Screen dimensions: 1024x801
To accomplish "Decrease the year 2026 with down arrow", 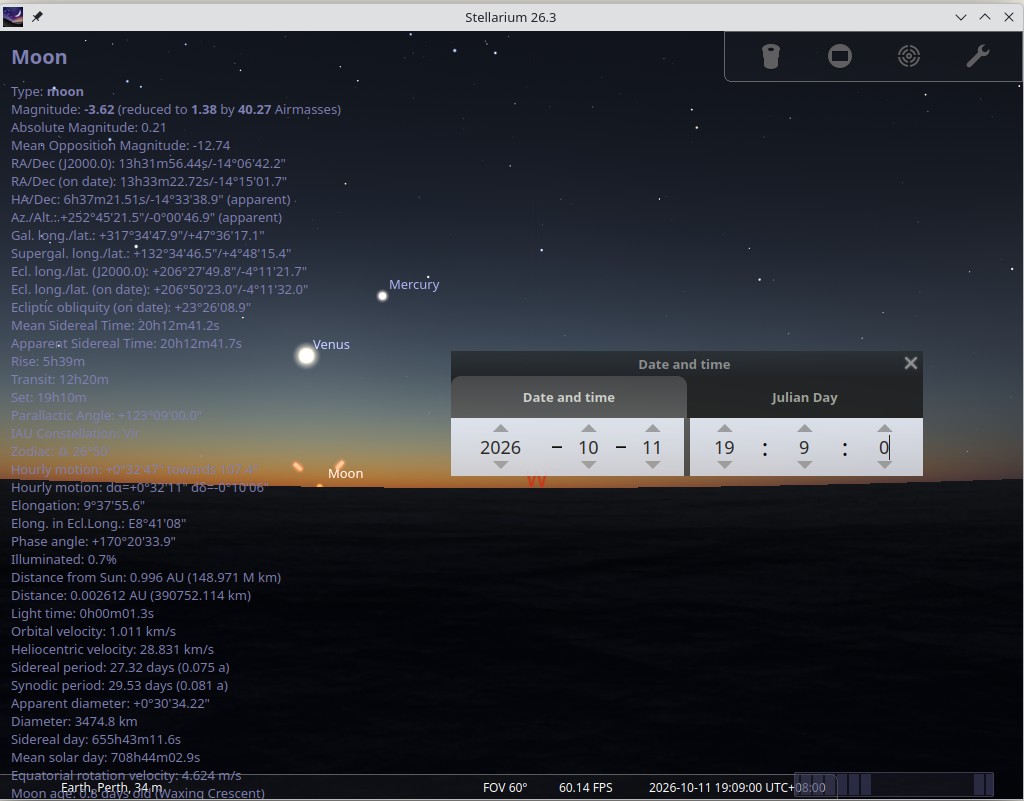I will pos(500,465).
